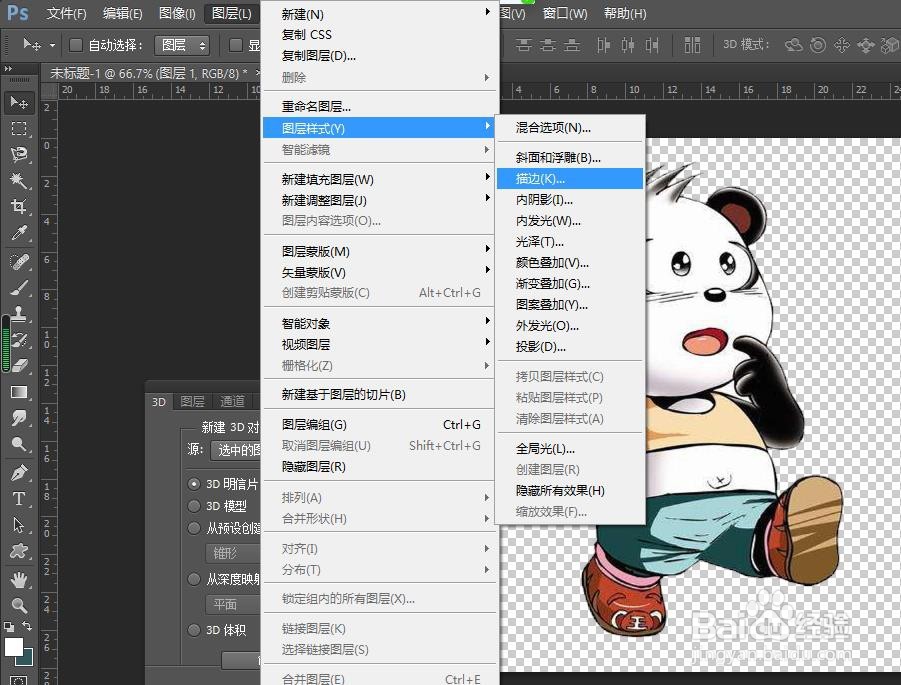The height and width of the screenshot is (685, 901).
Task: Switch to the 通道 panel tab
Action: [232, 401]
